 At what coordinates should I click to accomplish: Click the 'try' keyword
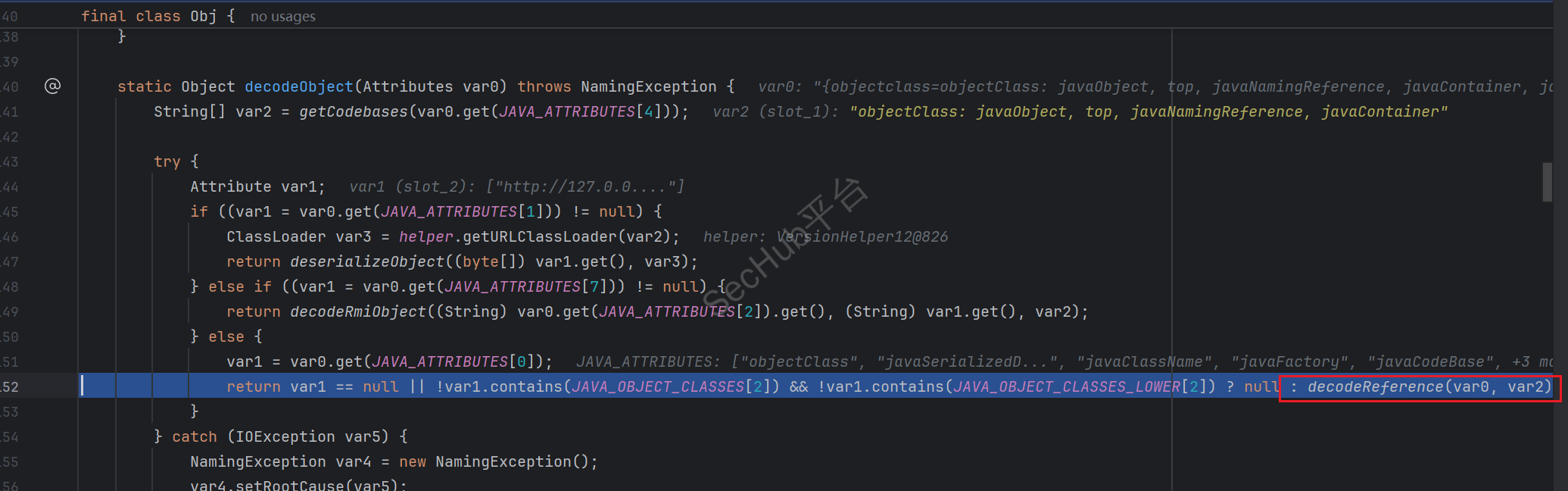pyautogui.click(x=167, y=162)
